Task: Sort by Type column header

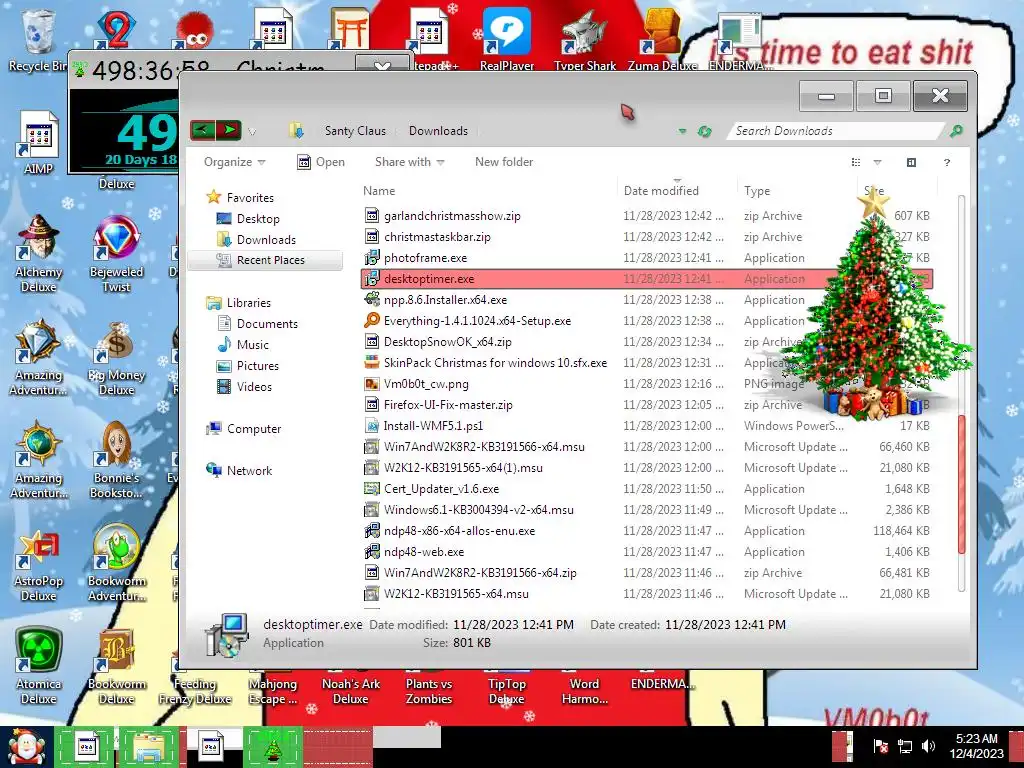Action: click(x=757, y=191)
